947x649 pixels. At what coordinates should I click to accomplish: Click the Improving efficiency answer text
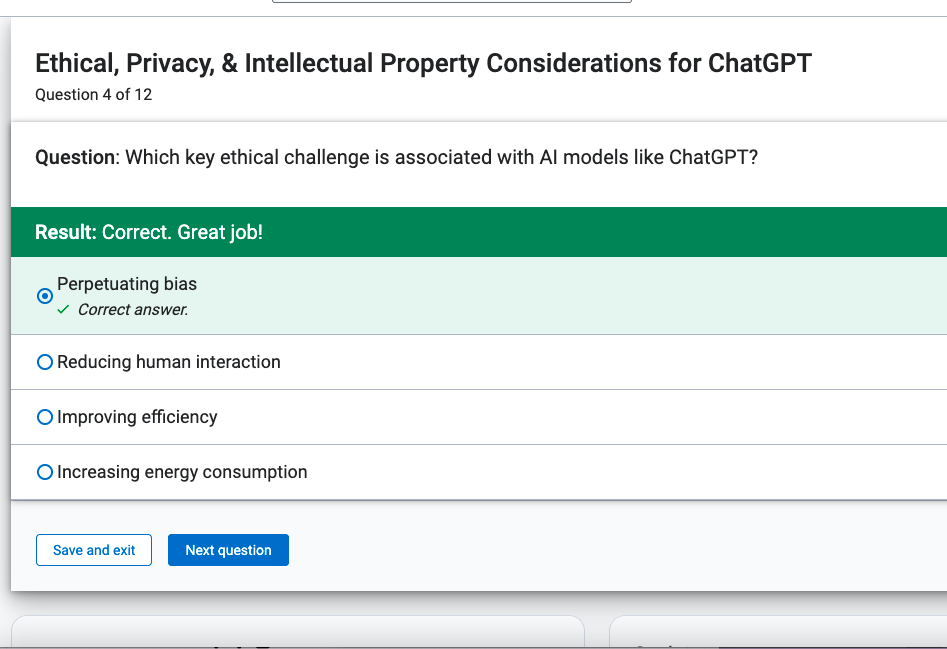(x=137, y=417)
